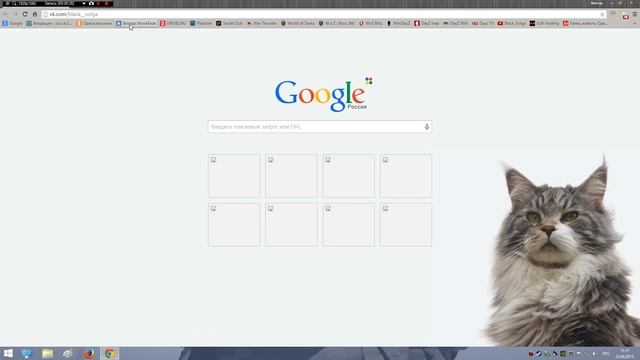This screenshot has height=360, width=640.
Task: Open the Social Club bookmark
Action: pos(229,24)
